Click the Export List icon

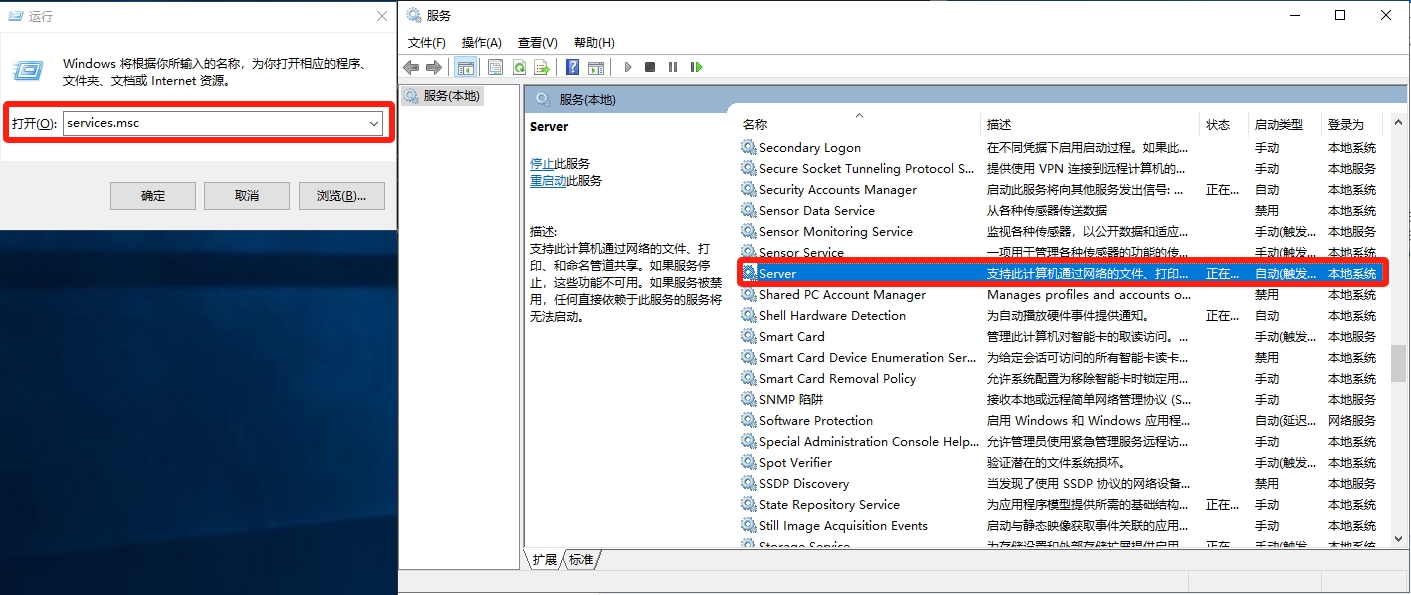(x=543, y=67)
